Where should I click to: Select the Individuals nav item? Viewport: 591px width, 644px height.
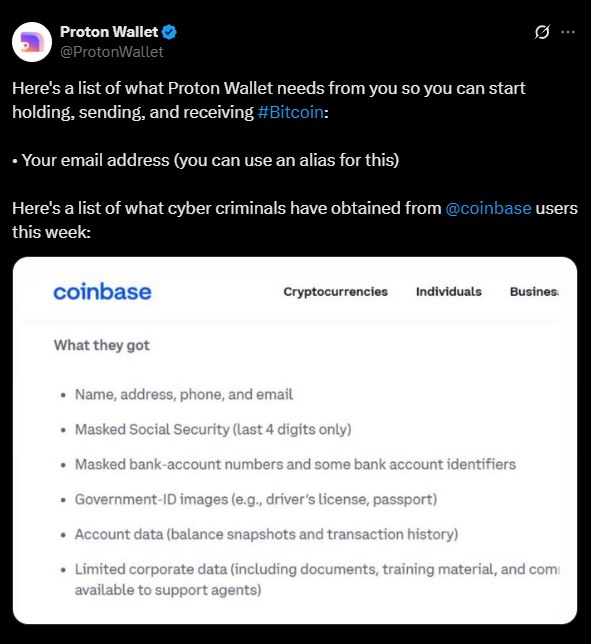click(448, 292)
